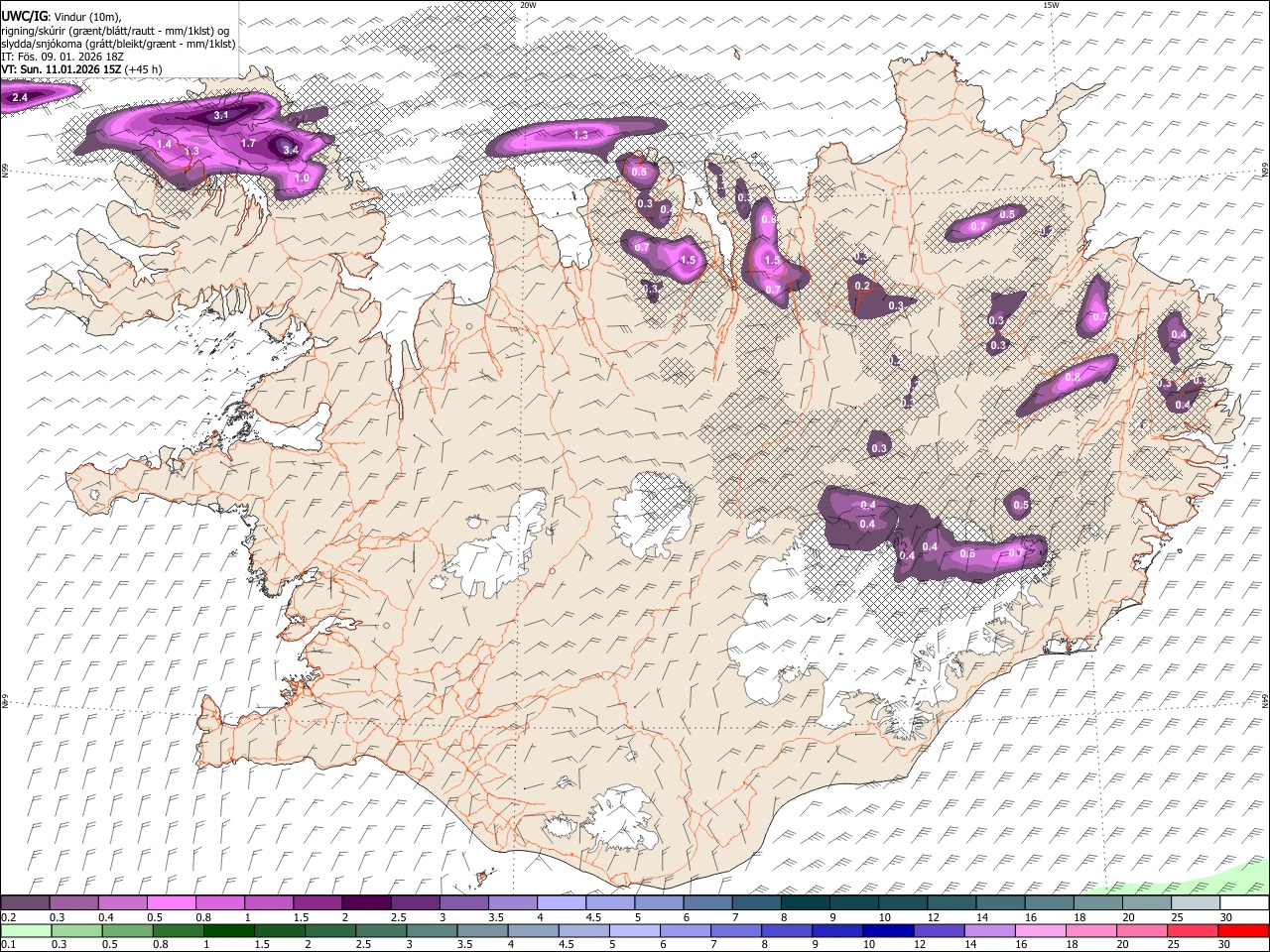Pick the 0.1 palest green swatch in the rain legend

(x=26, y=930)
